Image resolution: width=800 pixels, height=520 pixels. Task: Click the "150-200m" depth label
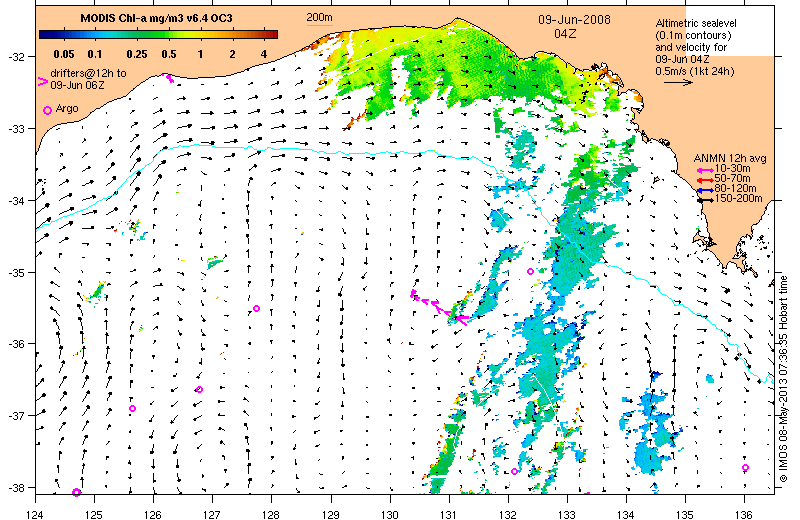[x=738, y=199]
